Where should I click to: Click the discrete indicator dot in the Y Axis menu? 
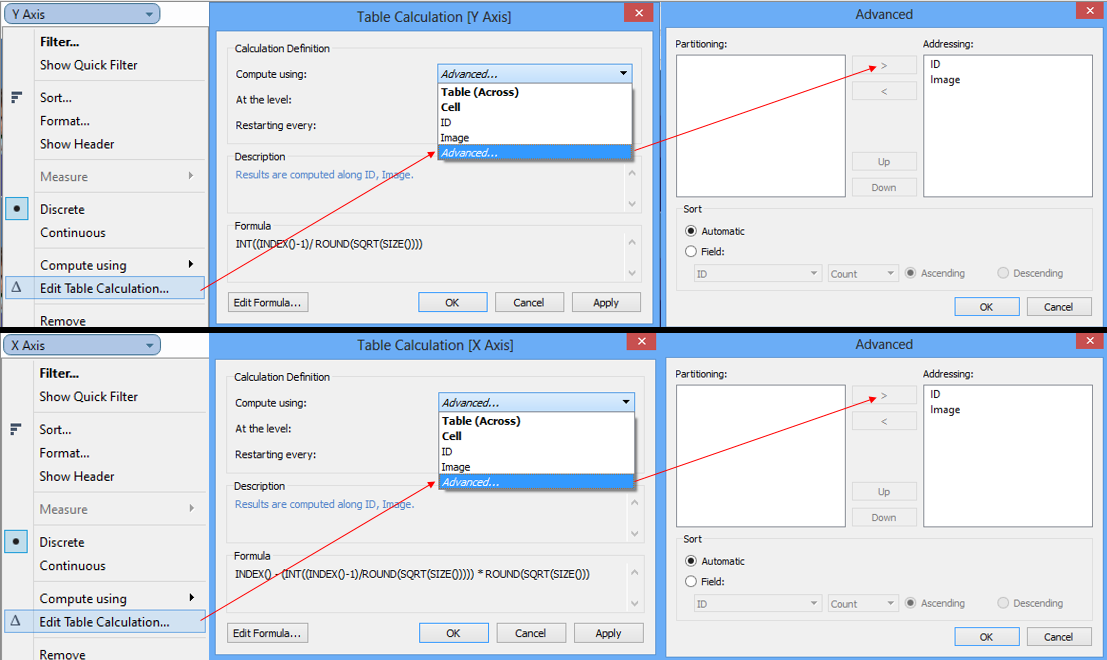click(x=16, y=208)
